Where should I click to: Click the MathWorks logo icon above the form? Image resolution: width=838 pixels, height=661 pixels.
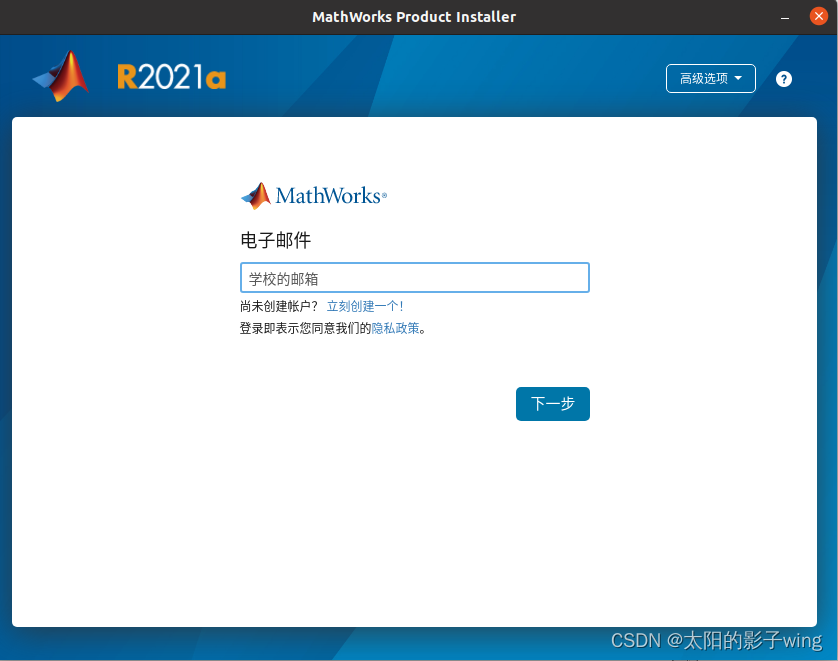click(x=256, y=196)
